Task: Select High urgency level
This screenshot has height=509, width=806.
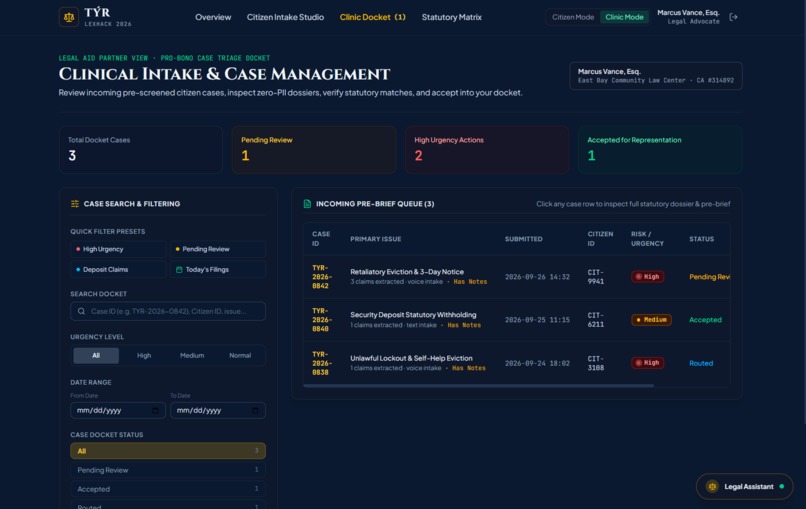Action: click(144, 355)
